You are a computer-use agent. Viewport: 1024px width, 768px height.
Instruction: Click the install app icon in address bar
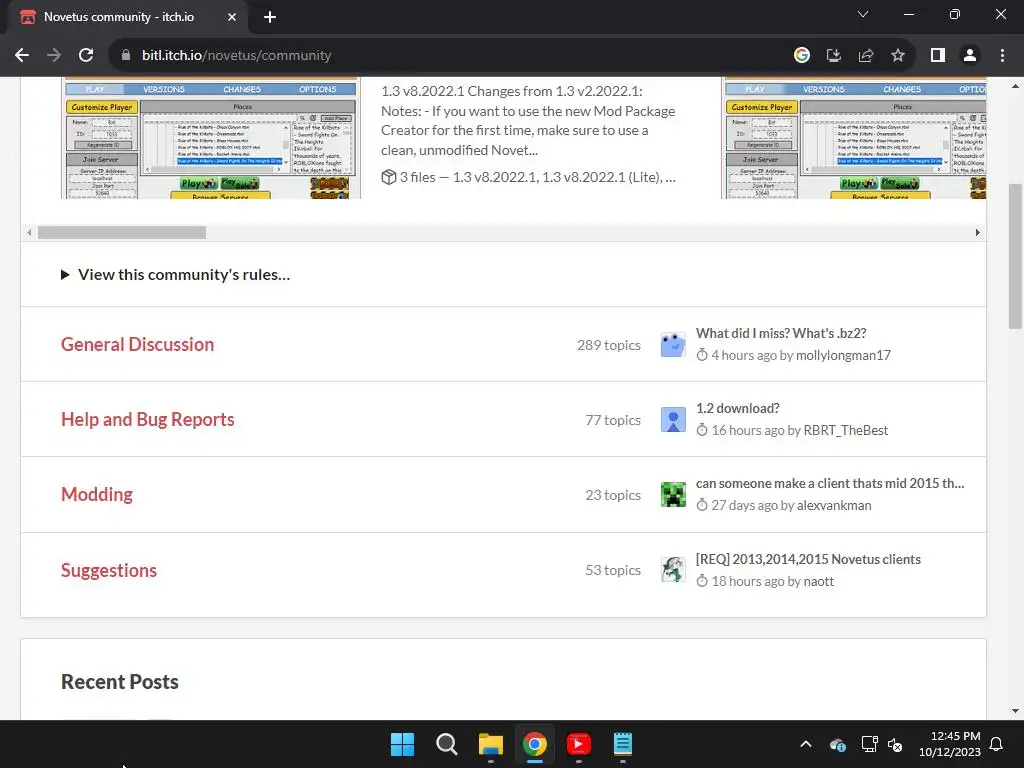click(x=833, y=56)
